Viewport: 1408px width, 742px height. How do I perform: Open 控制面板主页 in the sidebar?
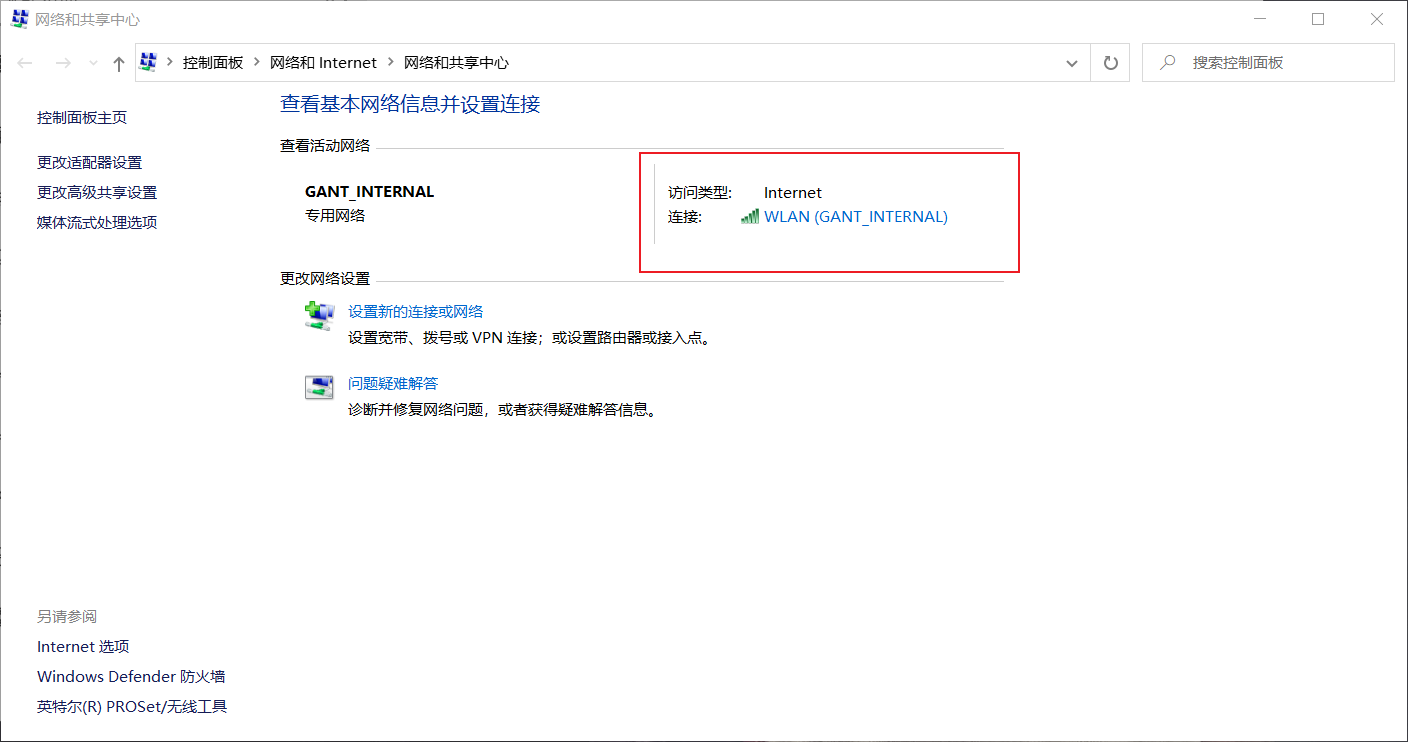(82, 118)
